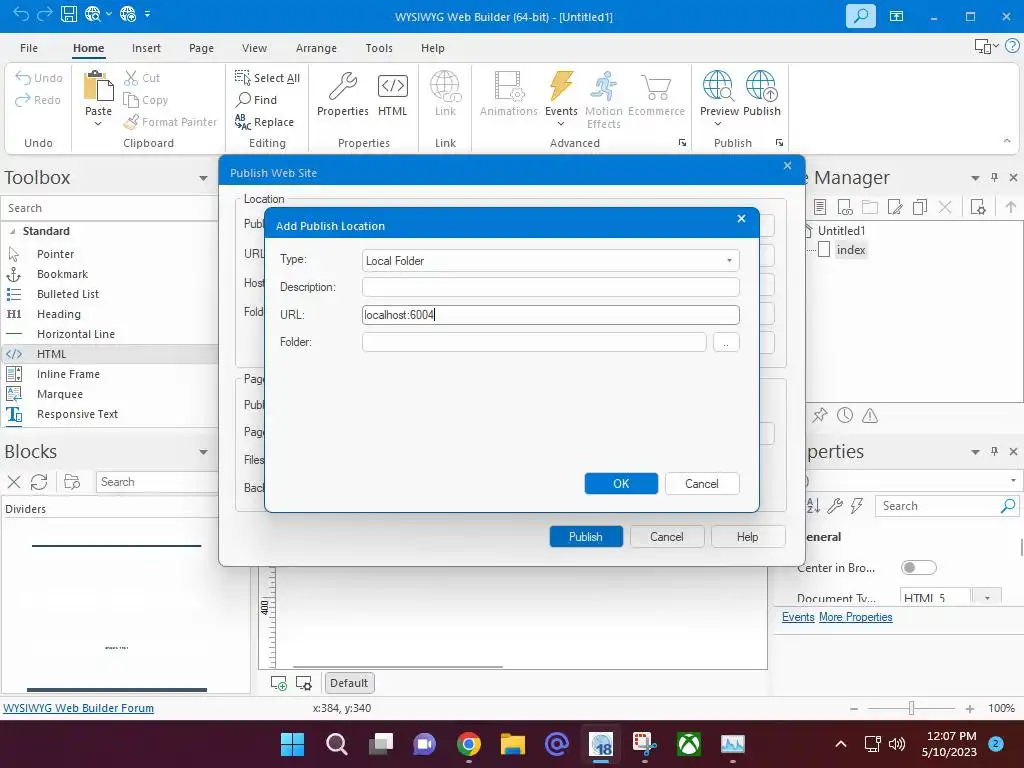1024x768 pixels.
Task: Click Replace in Editing group
Action: 264,121
